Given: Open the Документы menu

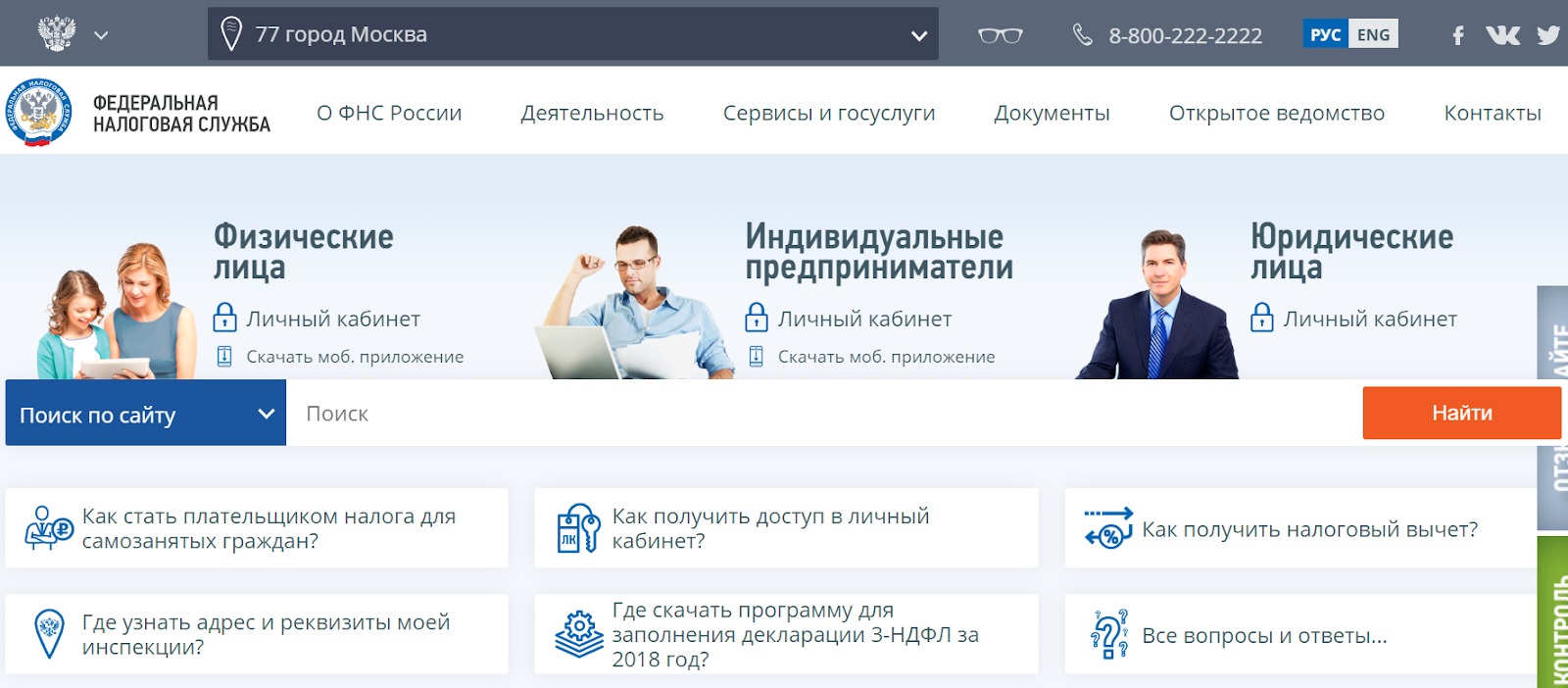Looking at the screenshot, I should pyautogui.click(x=1052, y=113).
